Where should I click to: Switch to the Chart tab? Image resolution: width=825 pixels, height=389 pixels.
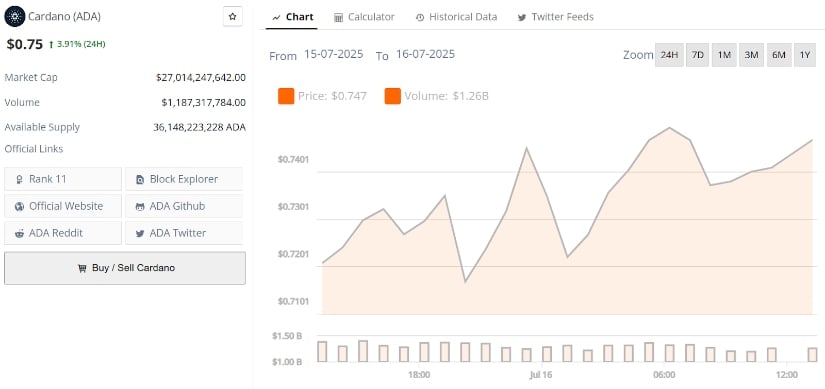coord(293,17)
